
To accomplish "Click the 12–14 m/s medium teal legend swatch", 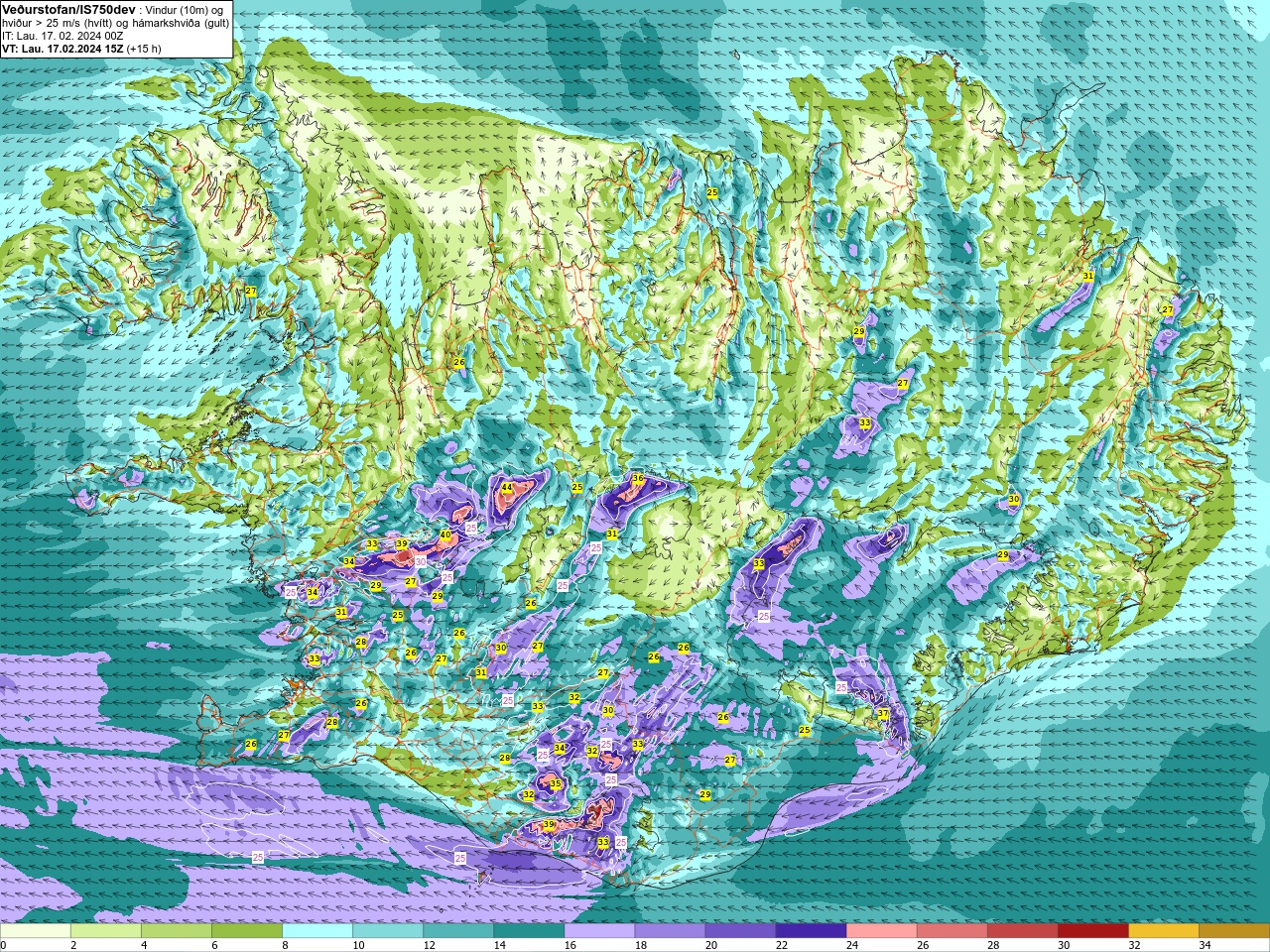I will pos(458,931).
